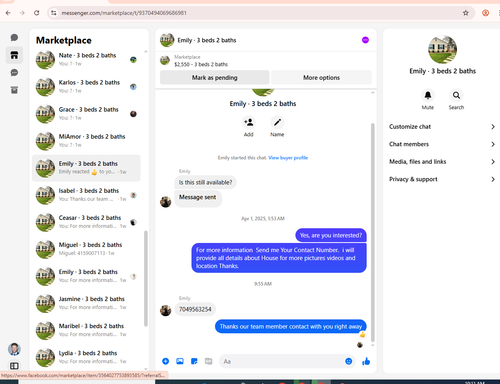This screenshot has height=384, width=500.
Task: Go forward using browser forward arrow
Action: pos(22,13)
